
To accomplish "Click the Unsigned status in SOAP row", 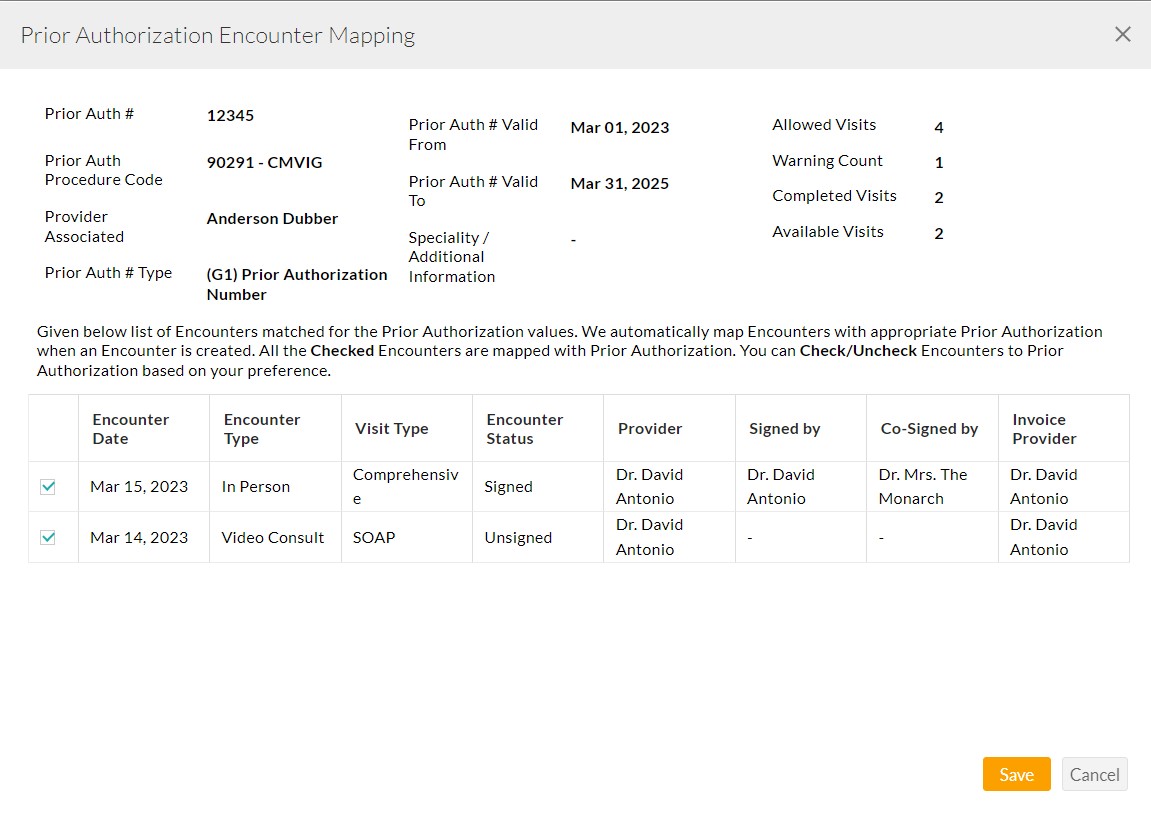I will coord(518,537).
